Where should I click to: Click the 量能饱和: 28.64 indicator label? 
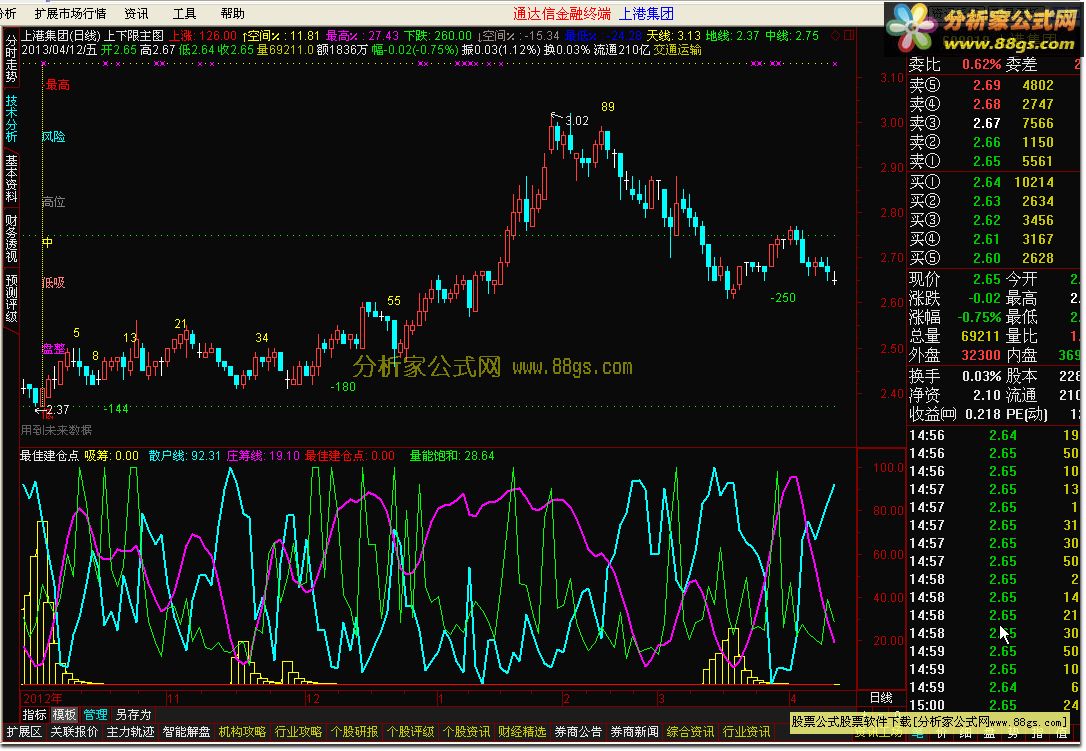[452, 456]
